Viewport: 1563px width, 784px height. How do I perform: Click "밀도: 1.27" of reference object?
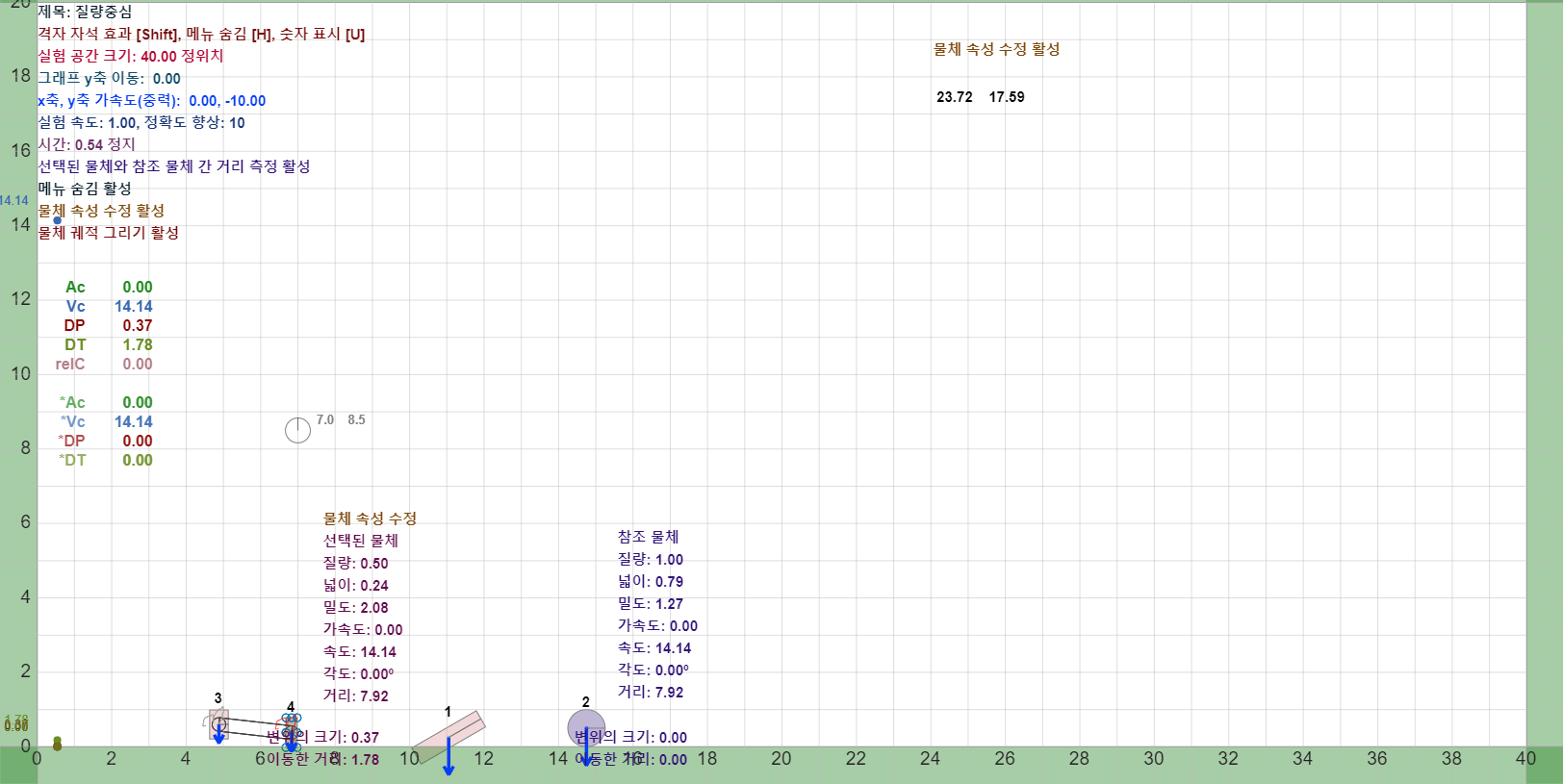pyautogui.click(x=651, y=603)
